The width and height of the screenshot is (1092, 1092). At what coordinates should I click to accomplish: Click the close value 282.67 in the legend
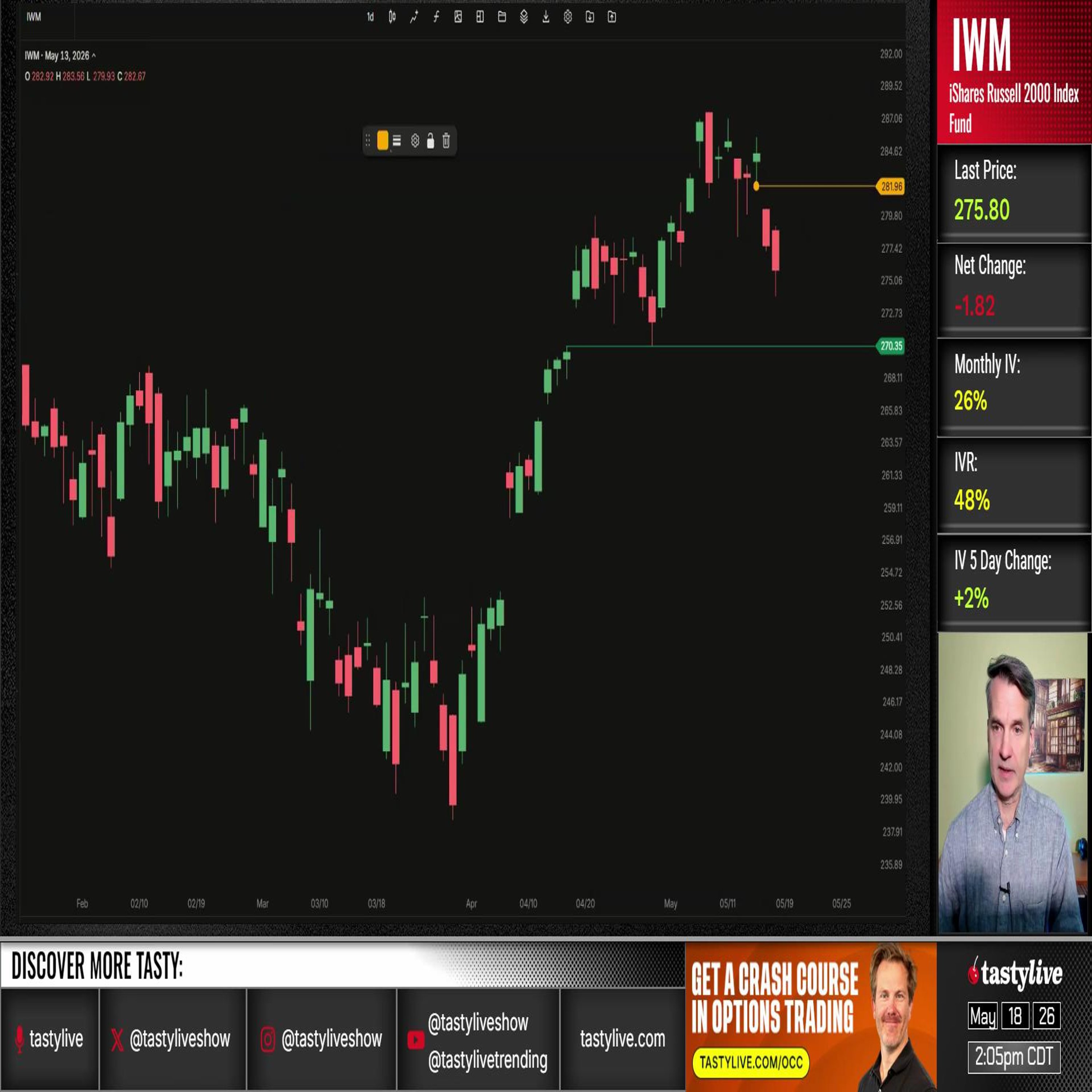(135, 76)
